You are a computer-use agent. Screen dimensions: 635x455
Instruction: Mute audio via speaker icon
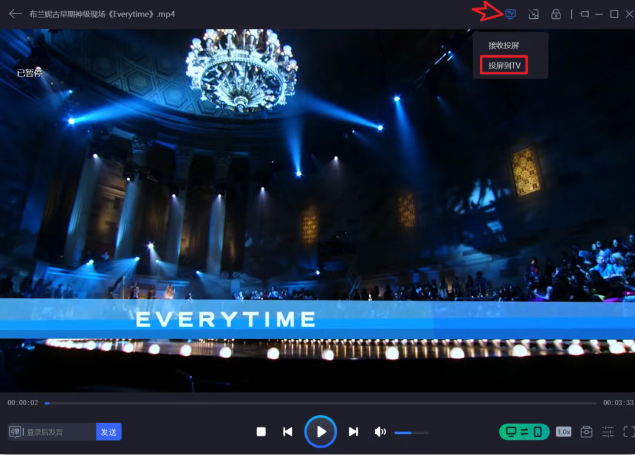pos(380,432)
